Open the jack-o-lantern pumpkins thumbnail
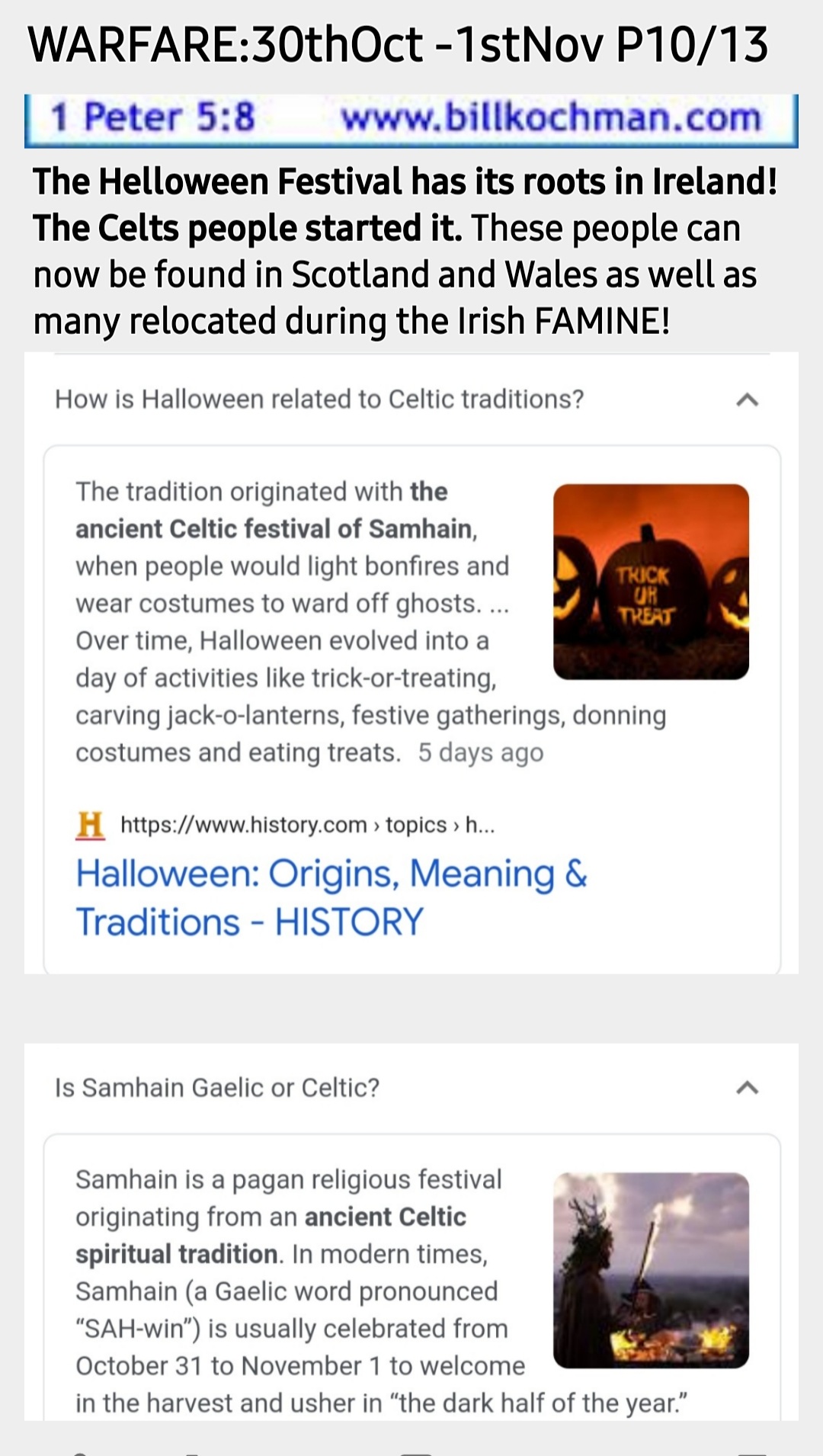This screenshot has height=1456, width=823. (651, 581)
